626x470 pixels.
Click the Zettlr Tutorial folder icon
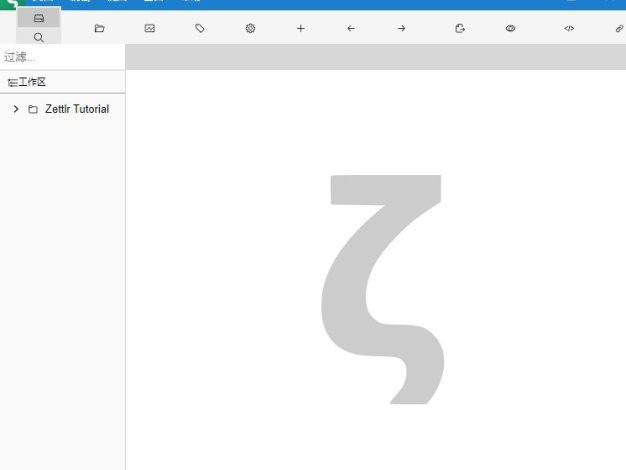point(33,109)
